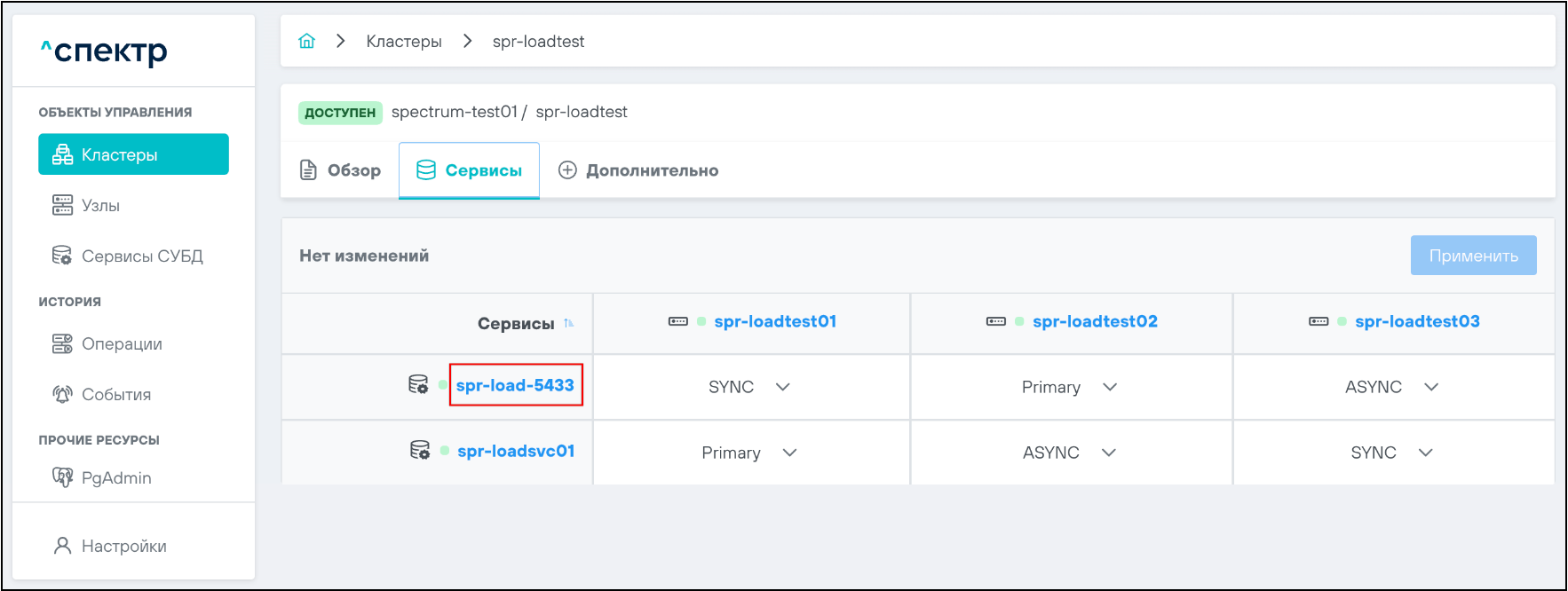
Task: Click the home icon in breadcrumb
Action: (306, 41)
